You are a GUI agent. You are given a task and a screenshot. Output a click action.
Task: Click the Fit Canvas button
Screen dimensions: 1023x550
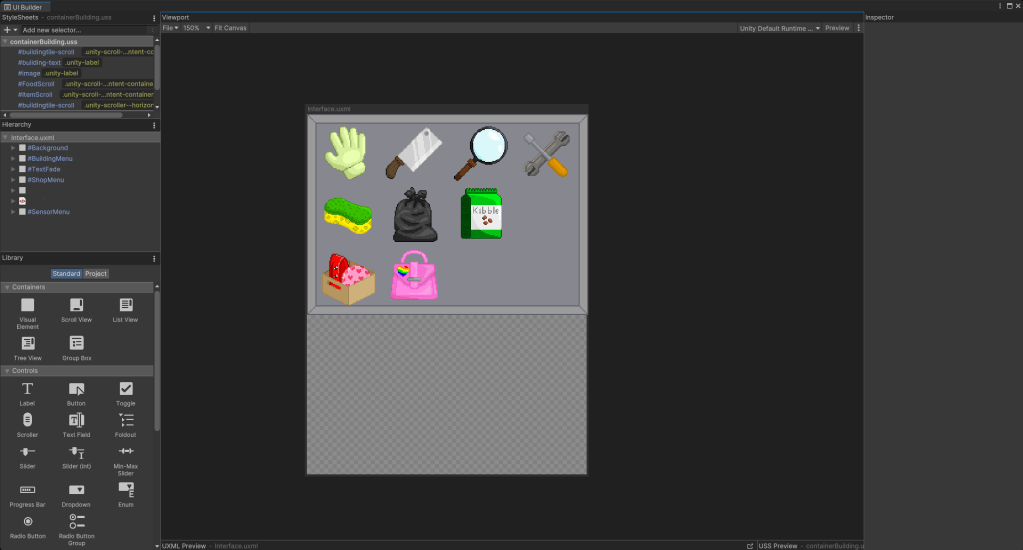230,28
